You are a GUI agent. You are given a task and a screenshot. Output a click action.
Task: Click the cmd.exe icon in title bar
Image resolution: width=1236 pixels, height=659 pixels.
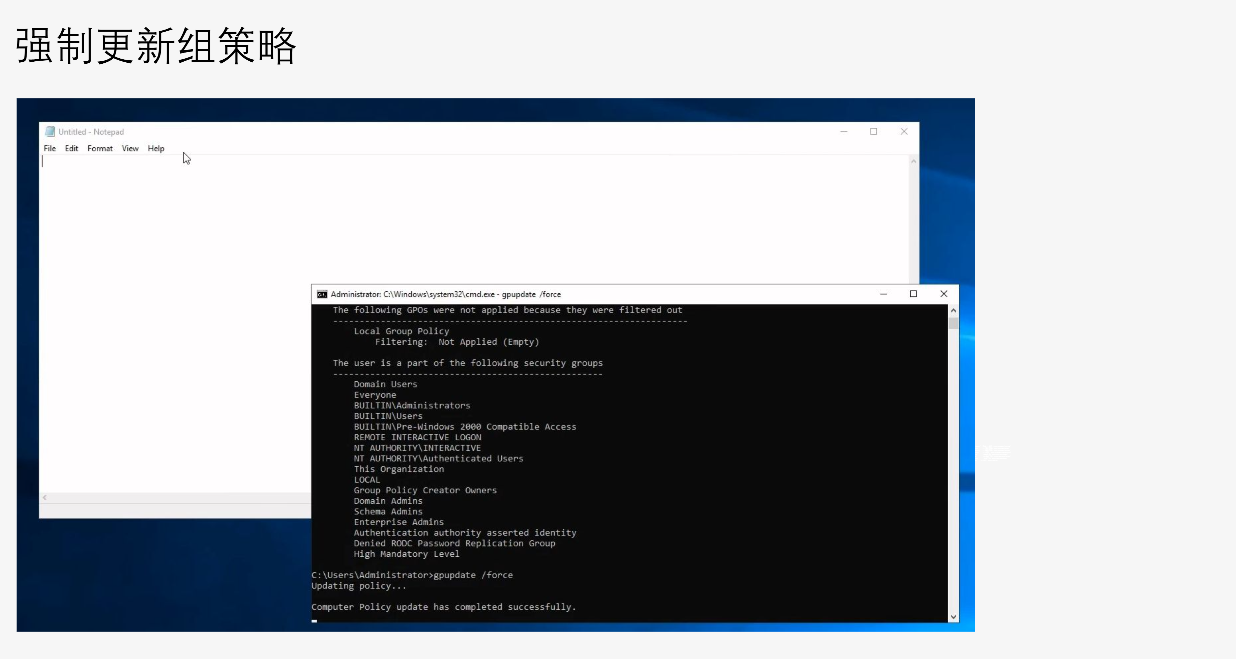pos(322,295)
